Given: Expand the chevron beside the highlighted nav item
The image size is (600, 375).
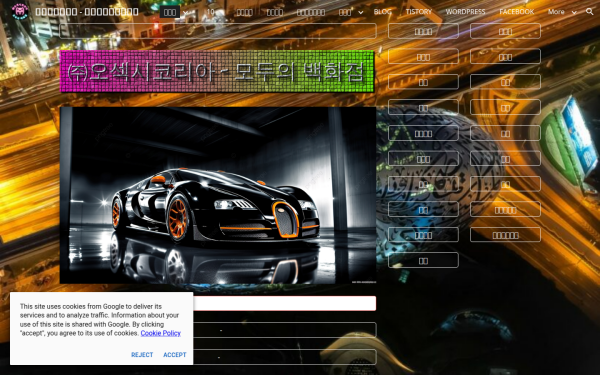Looking at the screenshot, I should (186, 12).
